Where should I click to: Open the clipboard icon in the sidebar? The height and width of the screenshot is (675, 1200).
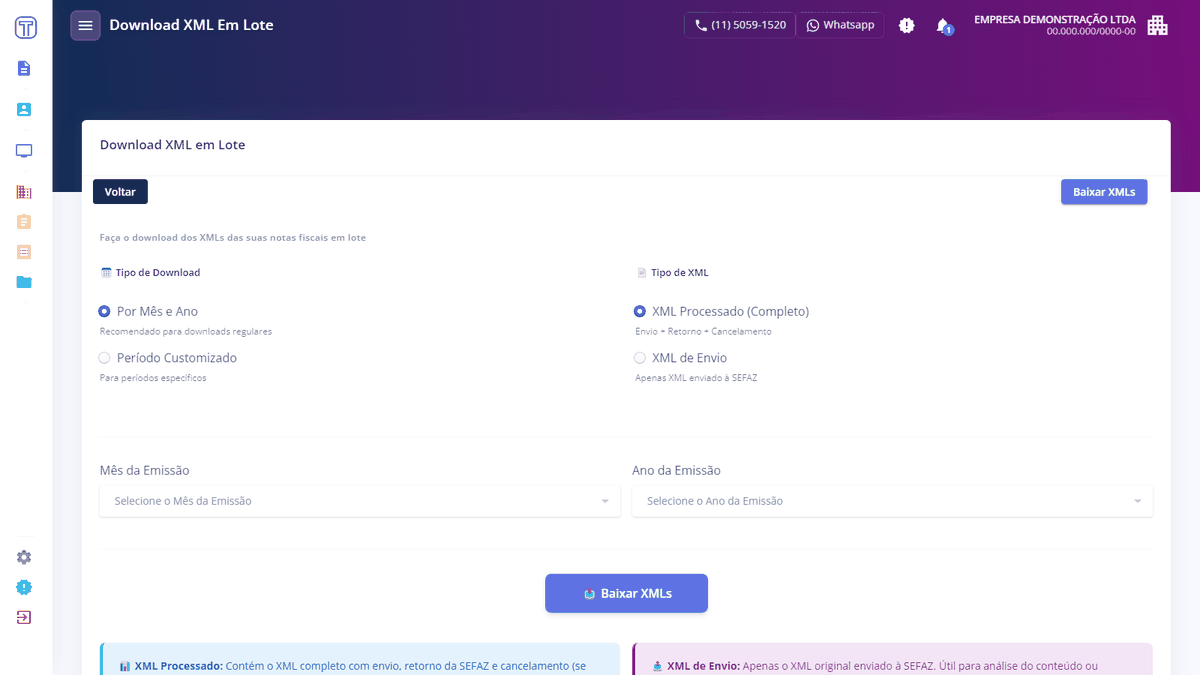pos(24,221)
